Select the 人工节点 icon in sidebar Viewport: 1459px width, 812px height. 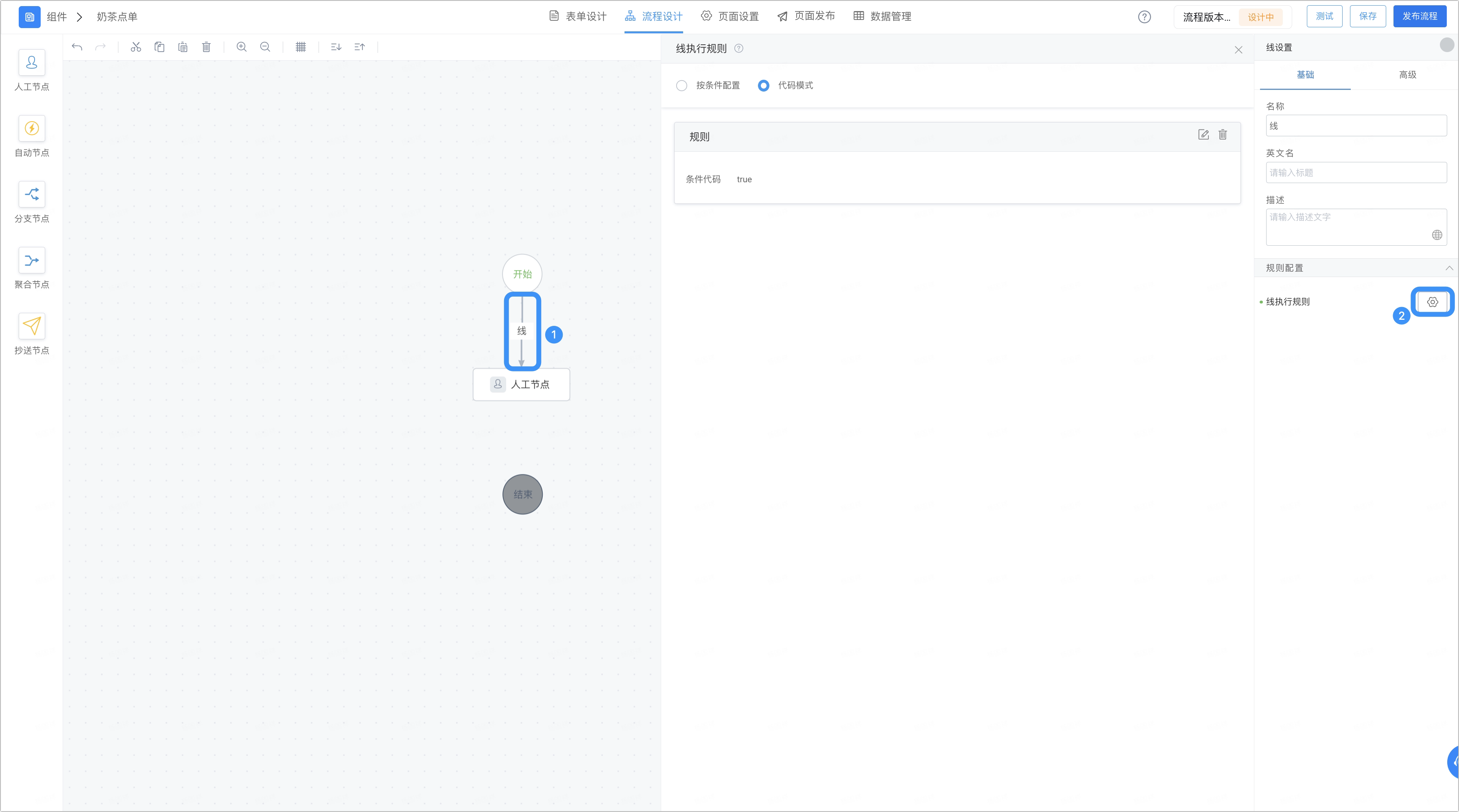(x=32, y=62)
